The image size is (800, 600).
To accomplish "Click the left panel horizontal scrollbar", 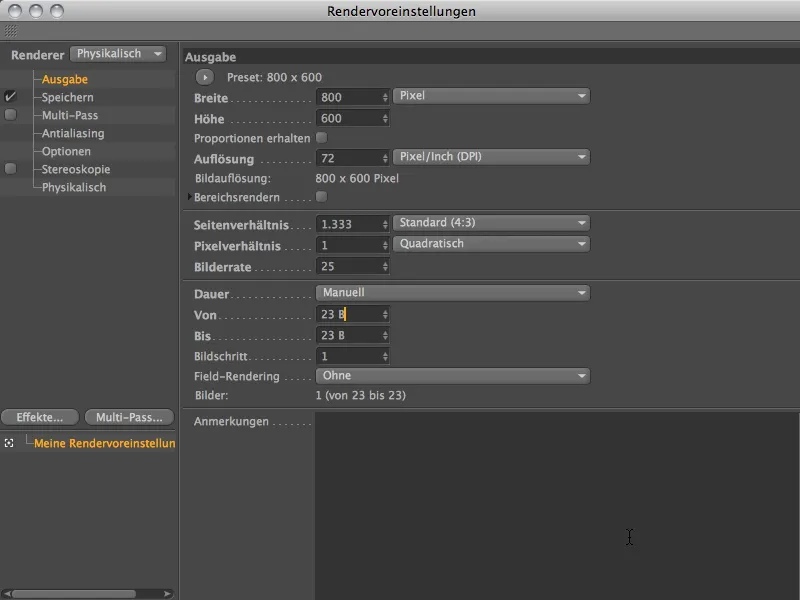I will click(x=74, y=594).
